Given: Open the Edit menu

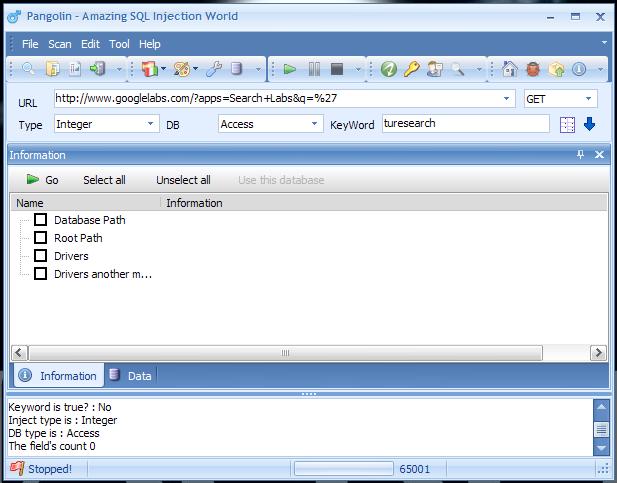Looking at the screenshot, I should point(90,44).
